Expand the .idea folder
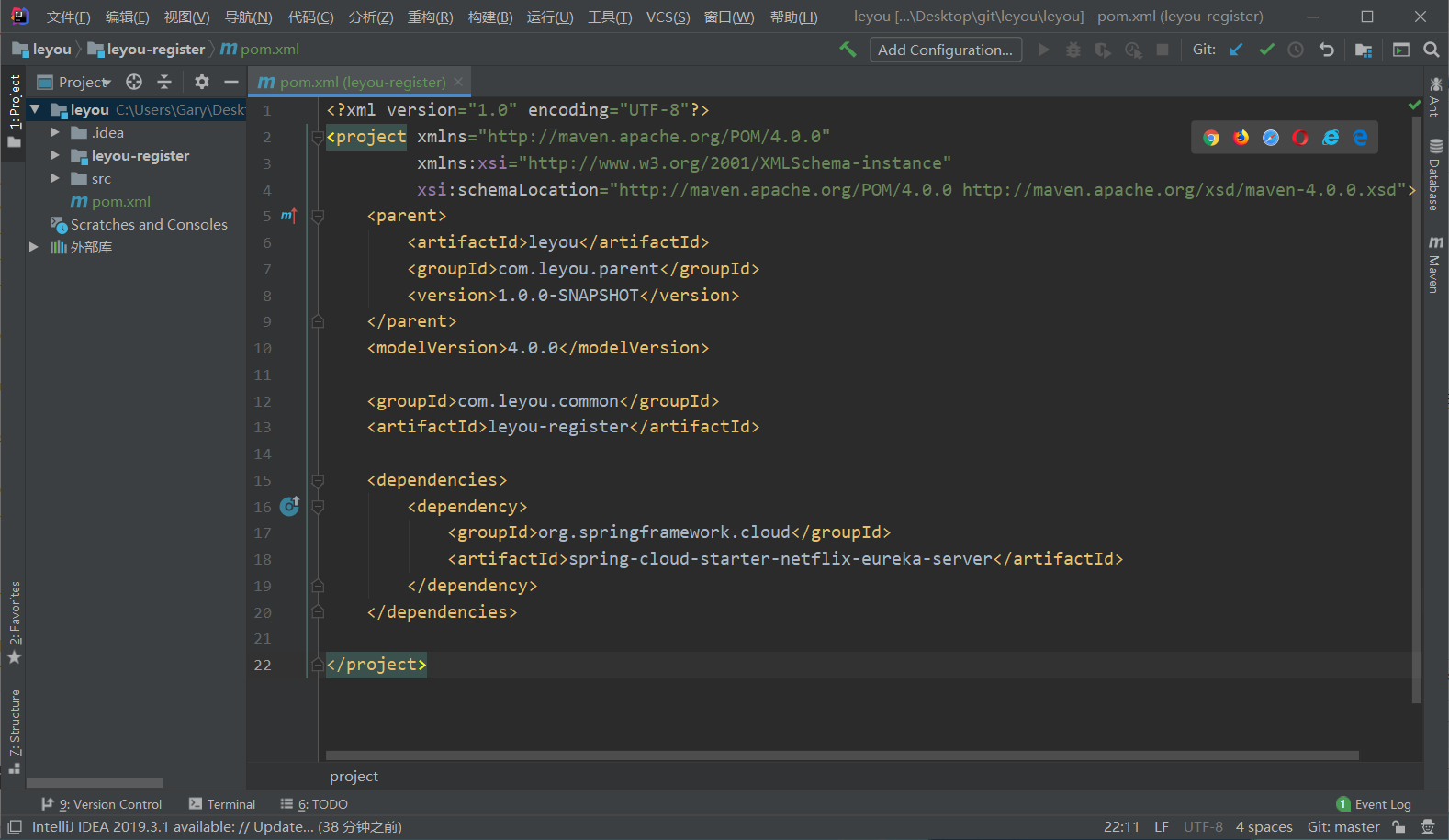The width and height of the screenshot is (1449, 840). (55, 132)
